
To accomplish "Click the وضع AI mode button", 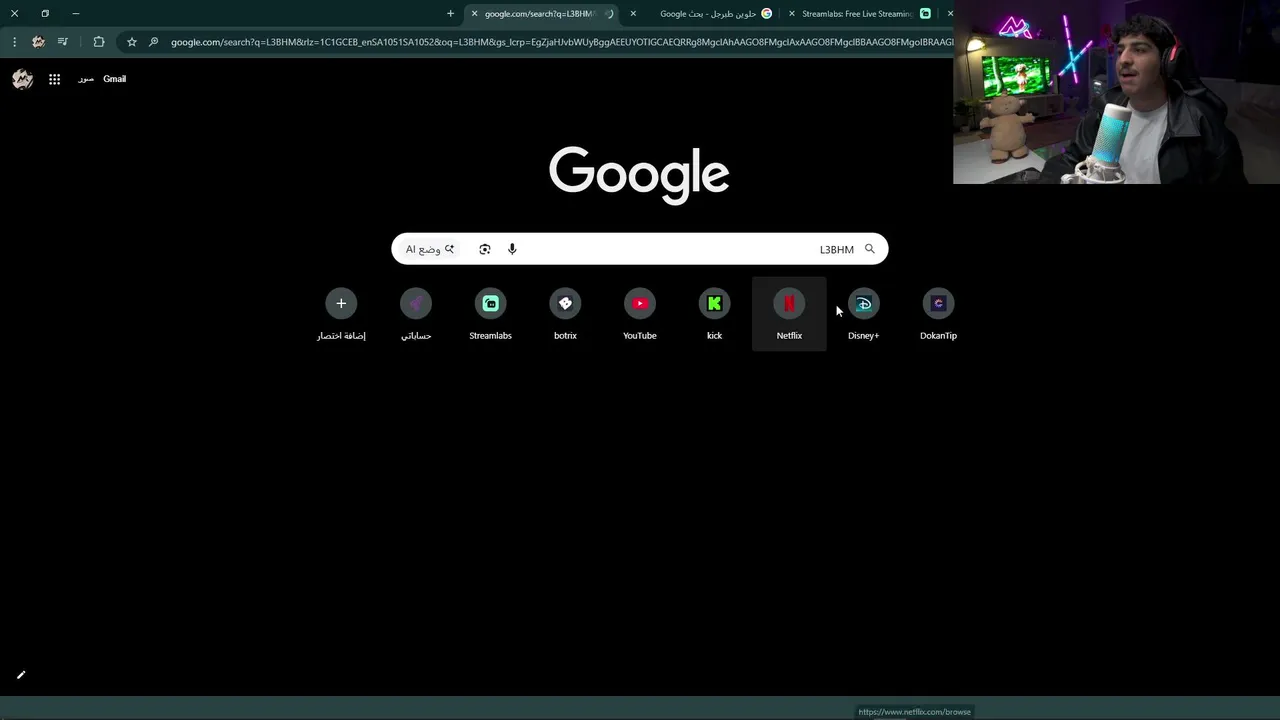I will pos(429,249).
